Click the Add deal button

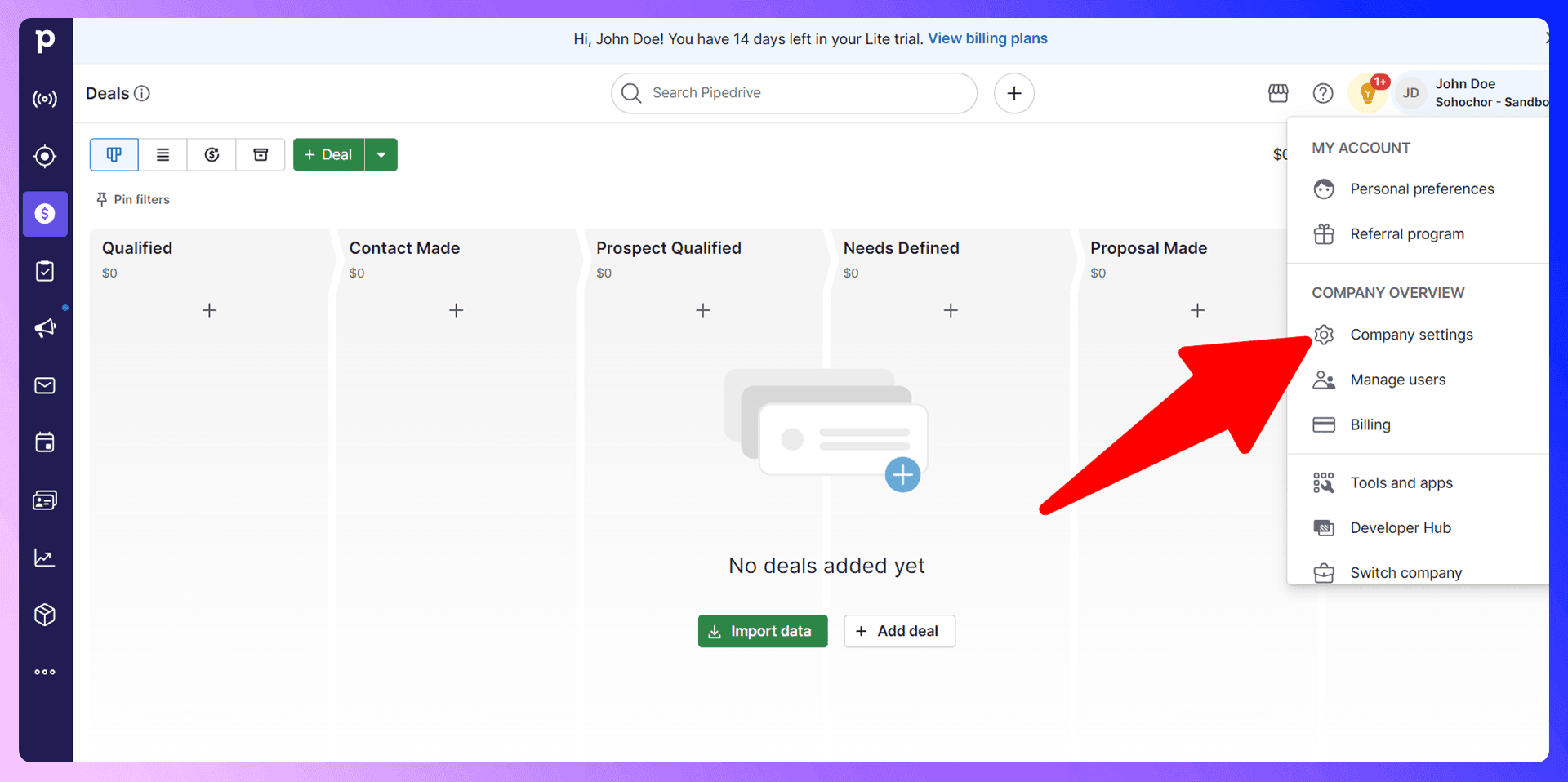point(899,631)
